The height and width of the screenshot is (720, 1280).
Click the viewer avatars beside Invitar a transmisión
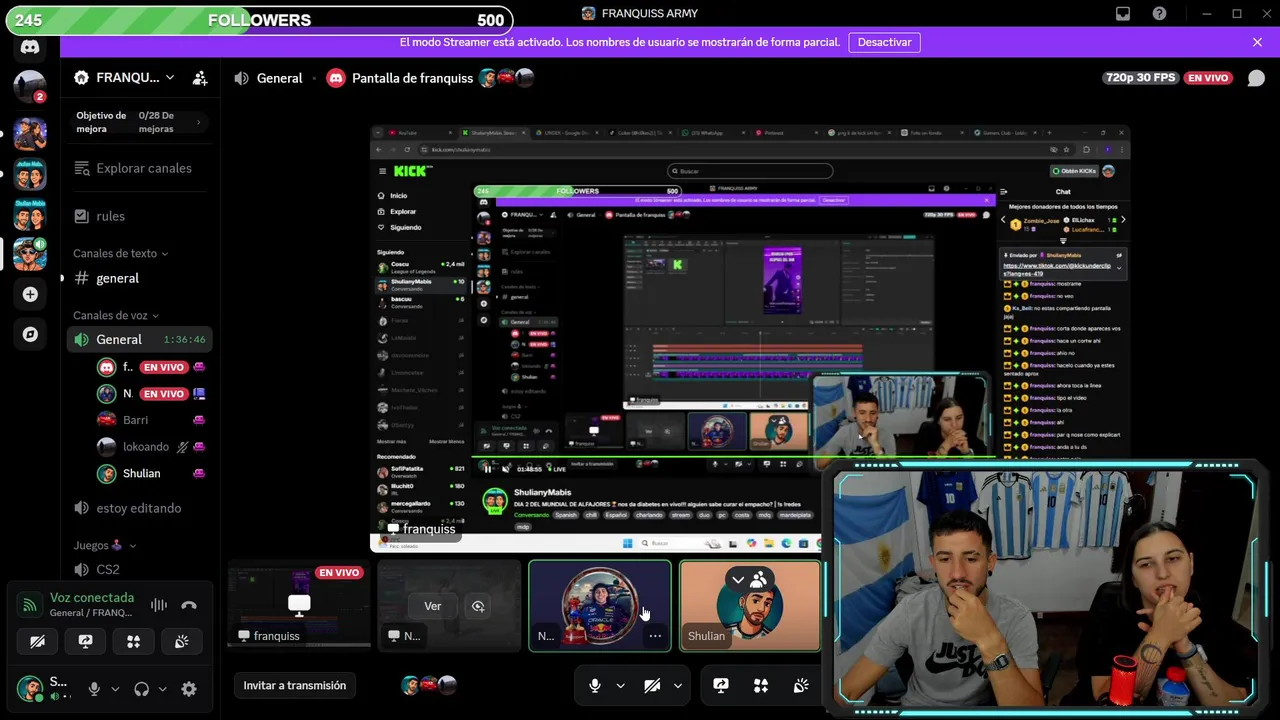point(428,685)
